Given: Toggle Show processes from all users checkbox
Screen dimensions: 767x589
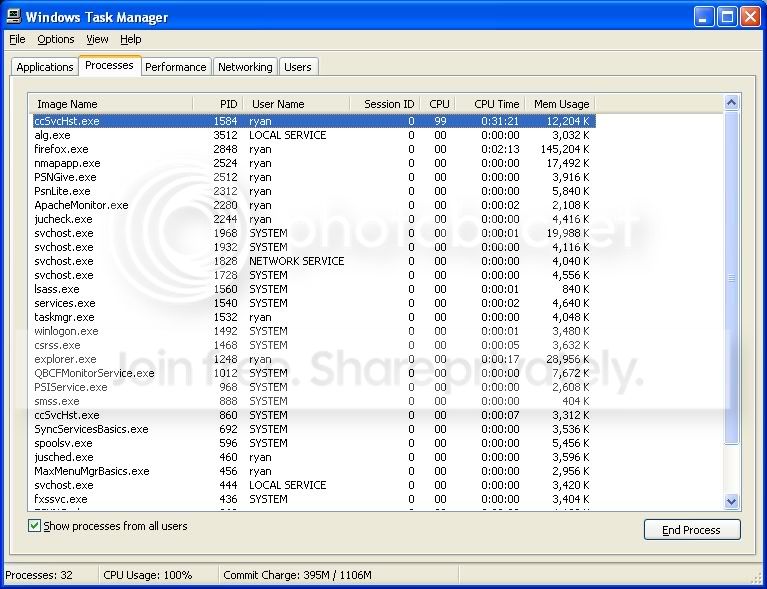Looking at the screenshot, I should [x=34, y=526].
